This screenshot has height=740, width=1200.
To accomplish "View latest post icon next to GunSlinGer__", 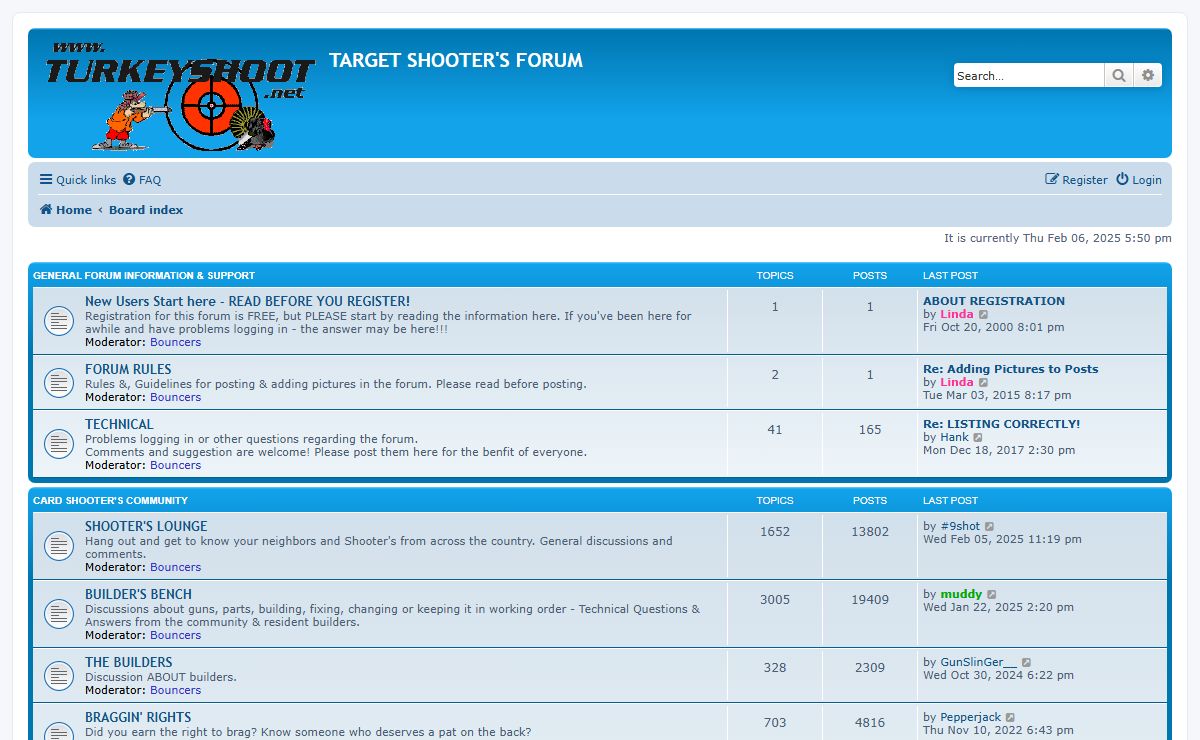I will point(1027,662).
